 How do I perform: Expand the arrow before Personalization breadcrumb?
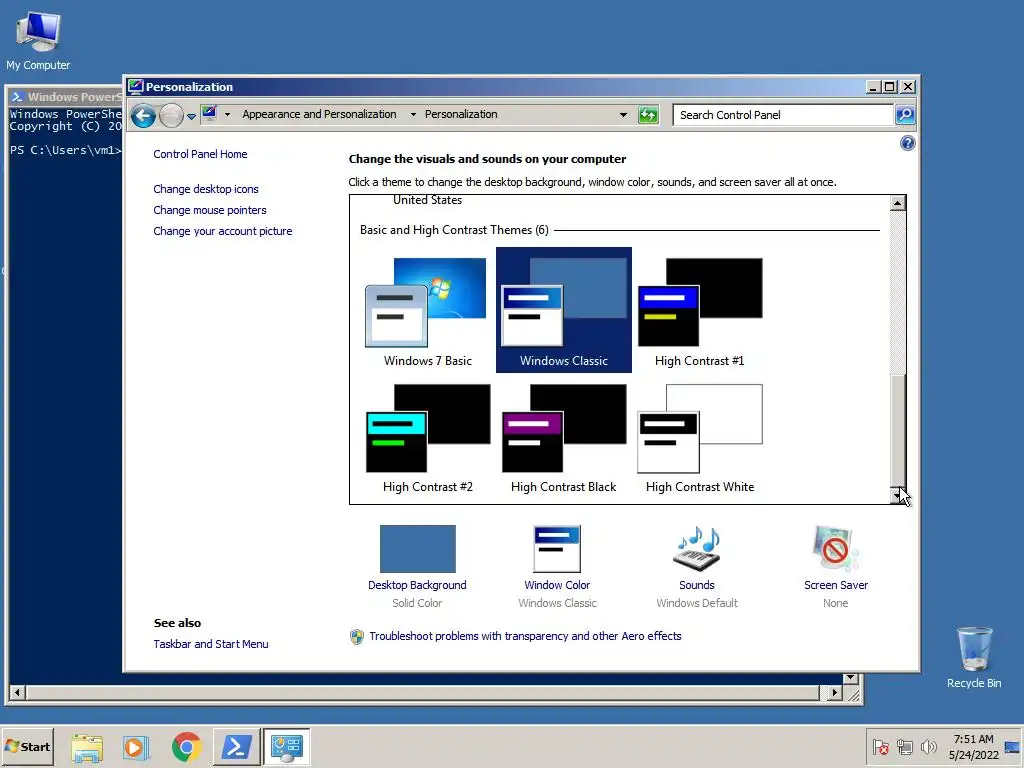(413, 114)
